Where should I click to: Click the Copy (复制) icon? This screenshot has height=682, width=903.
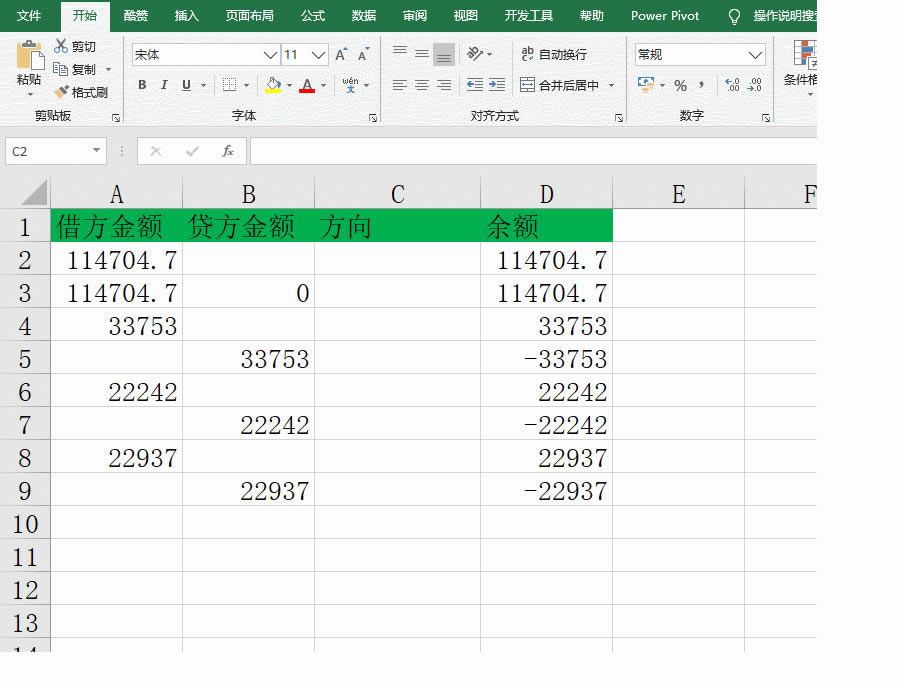[x=60, y=69]
